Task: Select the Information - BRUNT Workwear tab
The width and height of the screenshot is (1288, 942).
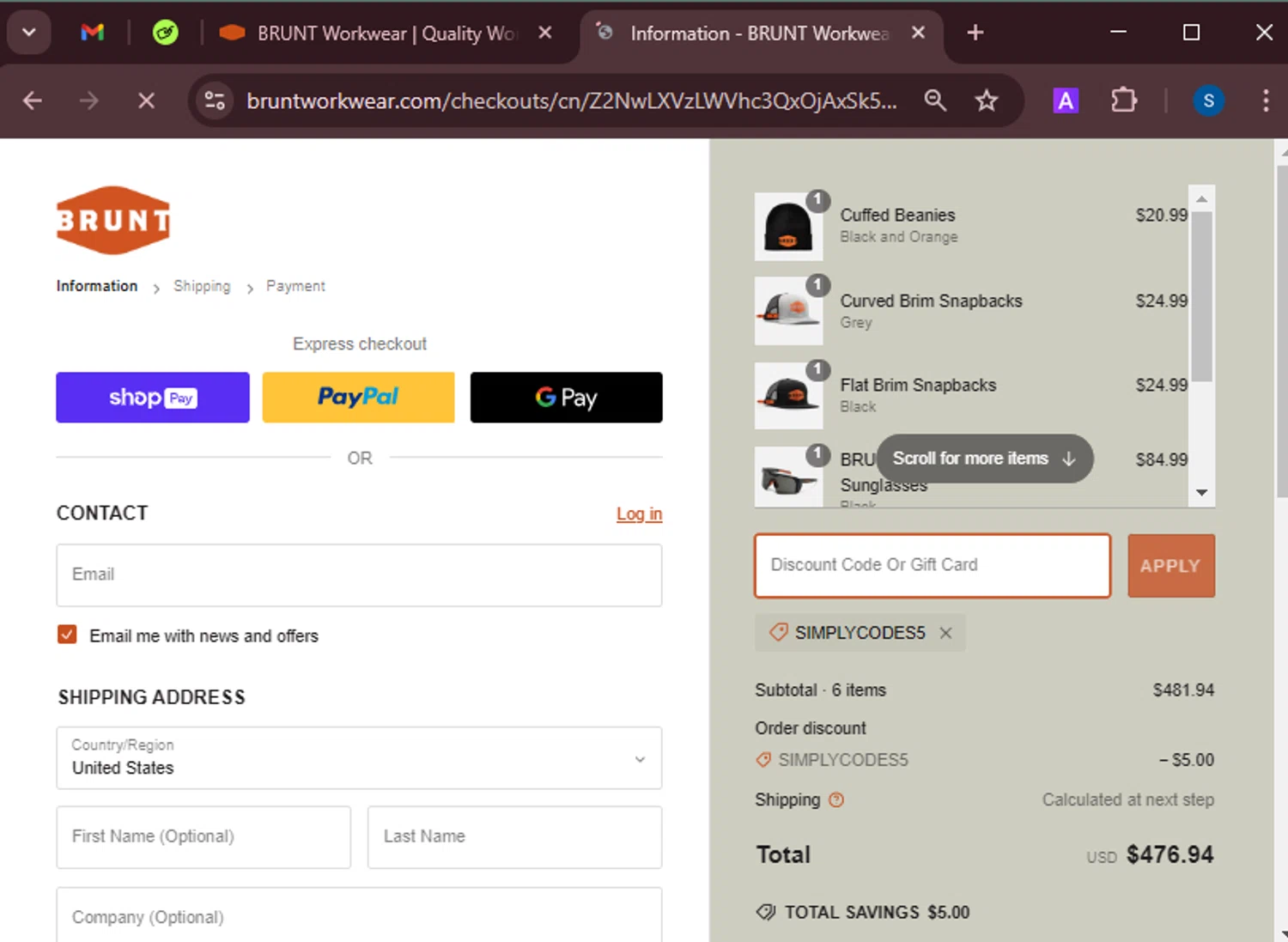Action: pos(747,33)
